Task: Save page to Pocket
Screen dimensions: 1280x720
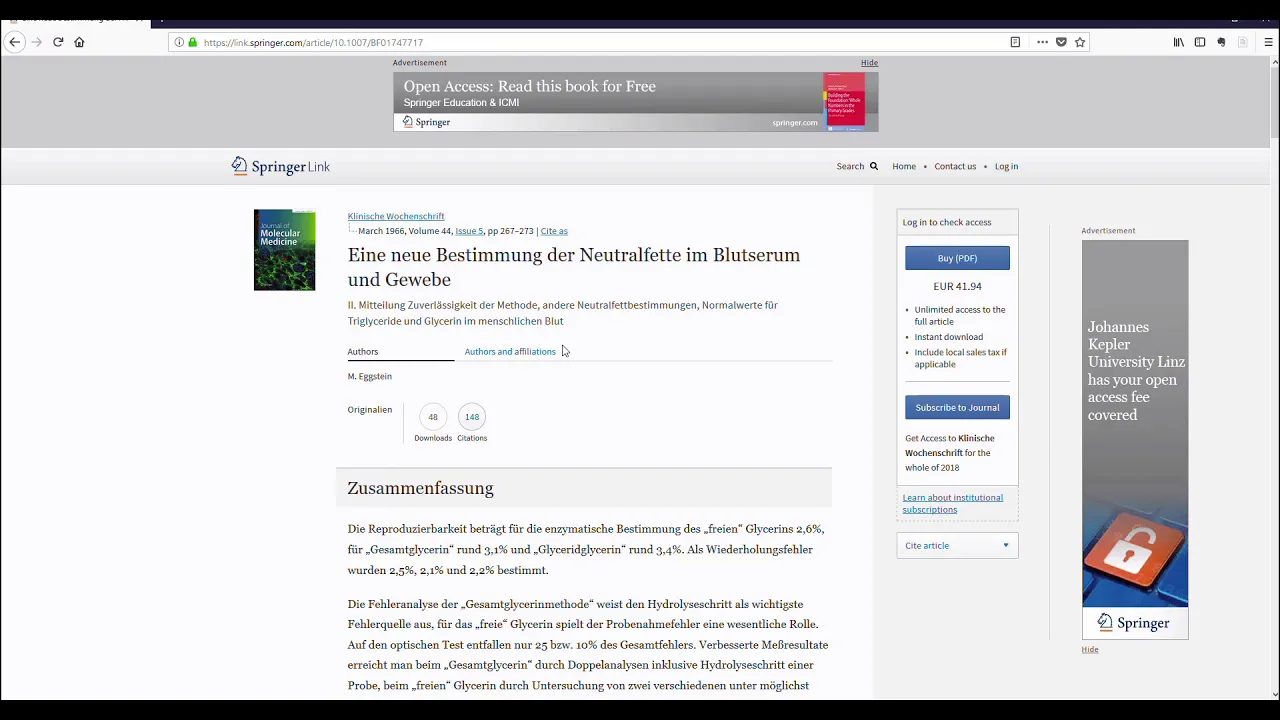Action: coord(1061,42)
